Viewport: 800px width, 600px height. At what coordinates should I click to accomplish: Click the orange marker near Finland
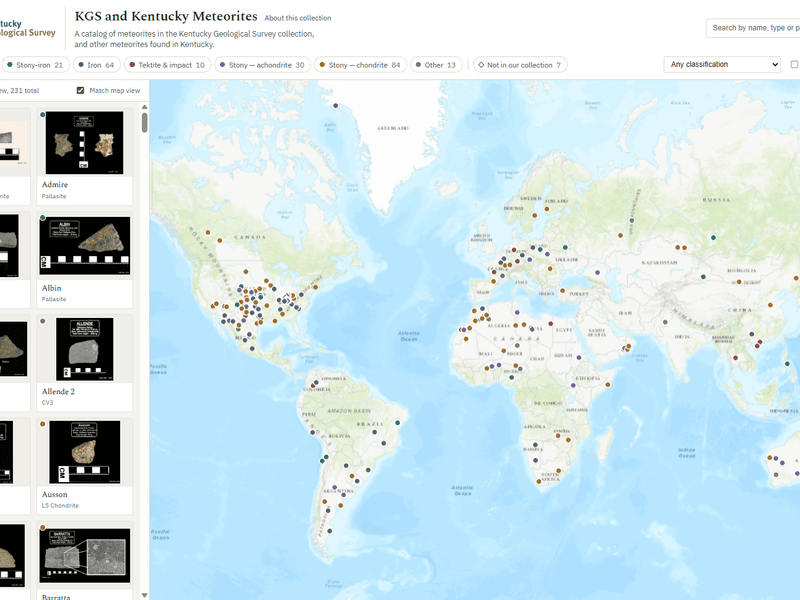click(x=547, y=209)
